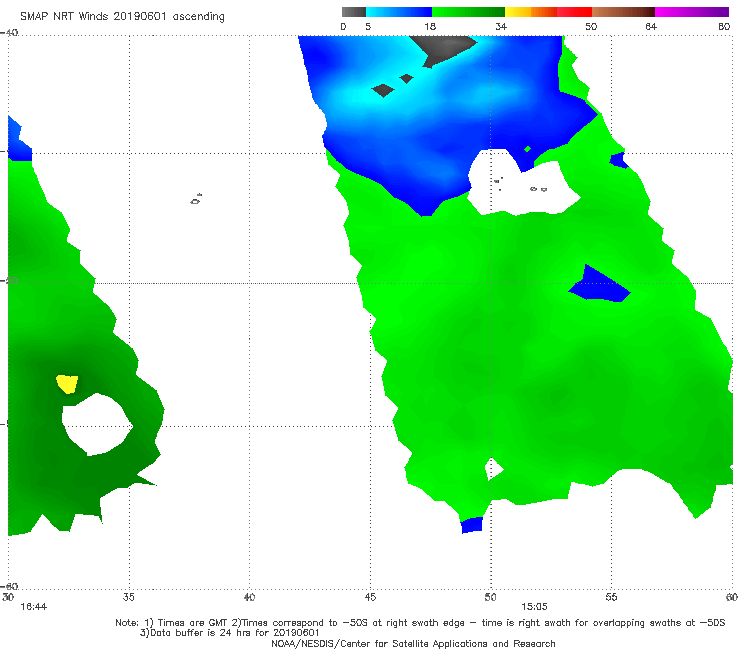Image resolution: width=740 pixels, height=650 pixels.
Task: Click the longitude axis label "40"
Action: click(x=249, y=597)
